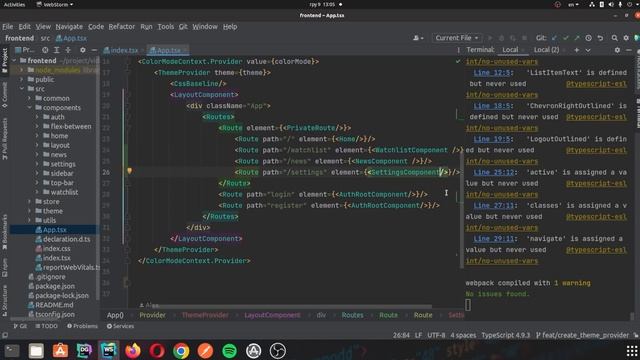Open TODO tool window
Image resolution: width=640 pixels, height=360 pixels.
(x=46, y=326)
